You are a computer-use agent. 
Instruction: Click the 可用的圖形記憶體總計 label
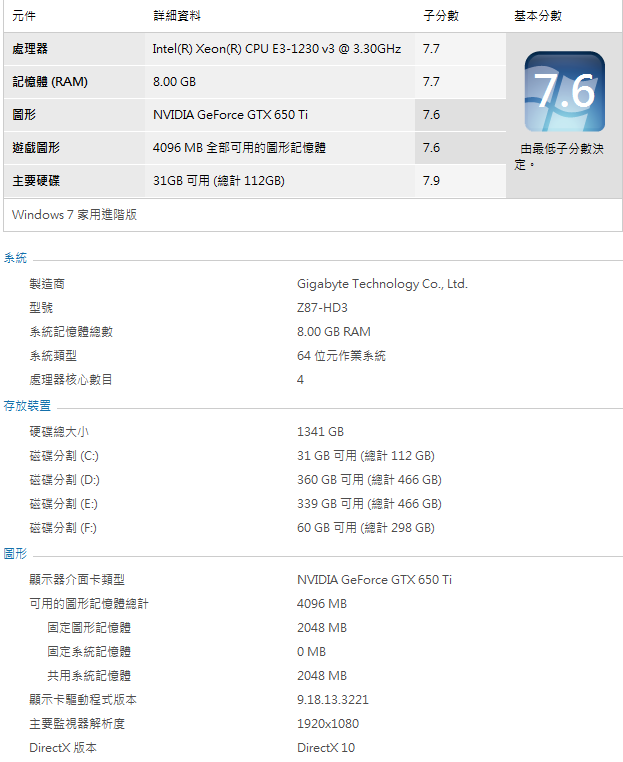coord(89,604)
